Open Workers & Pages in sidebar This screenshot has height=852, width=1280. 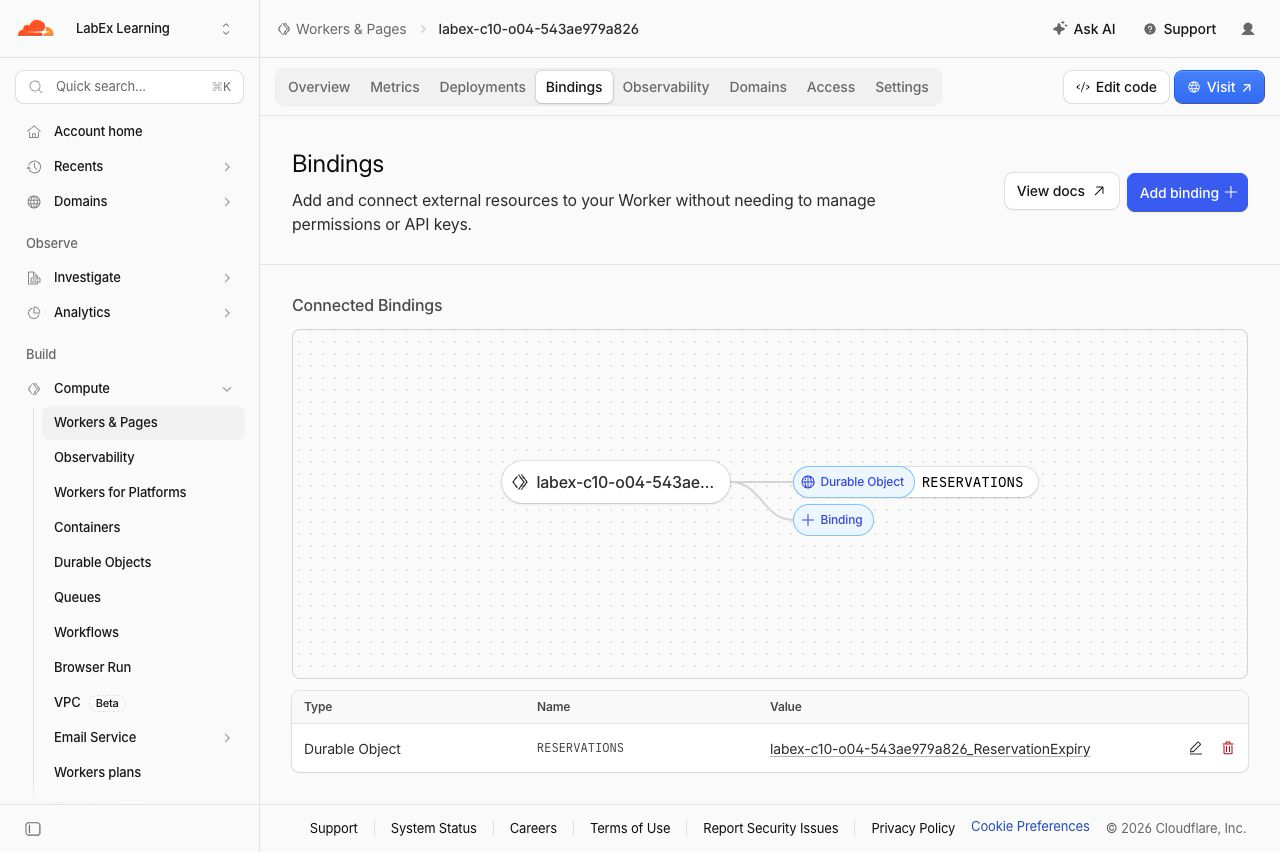click(143, 422)
